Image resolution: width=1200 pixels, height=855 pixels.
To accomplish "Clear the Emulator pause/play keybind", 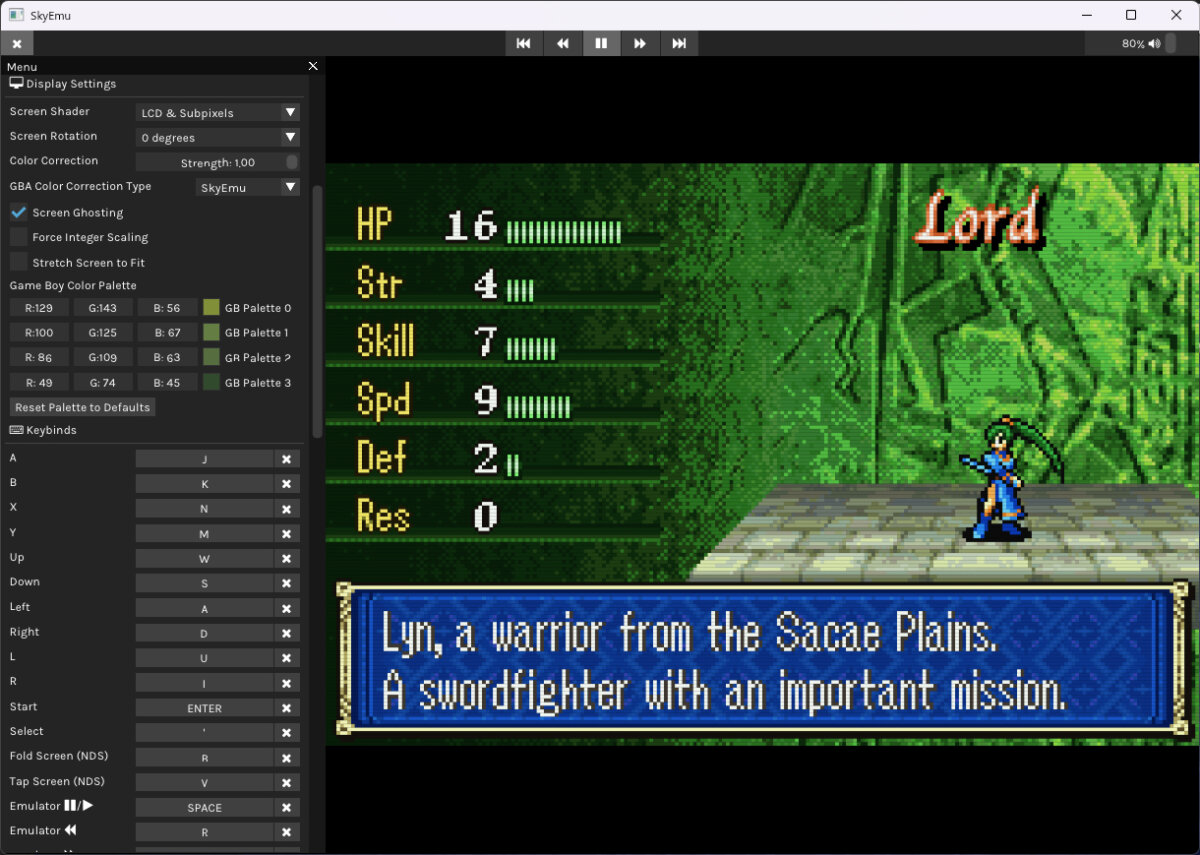I will click(286, 807).
